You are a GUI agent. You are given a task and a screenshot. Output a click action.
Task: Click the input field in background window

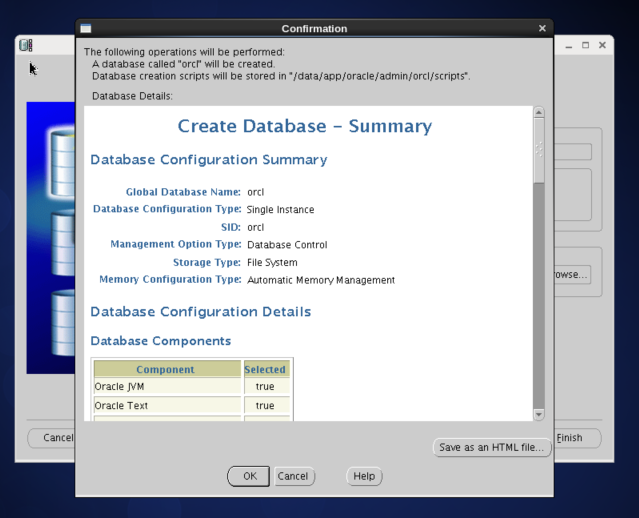point(573,152)
